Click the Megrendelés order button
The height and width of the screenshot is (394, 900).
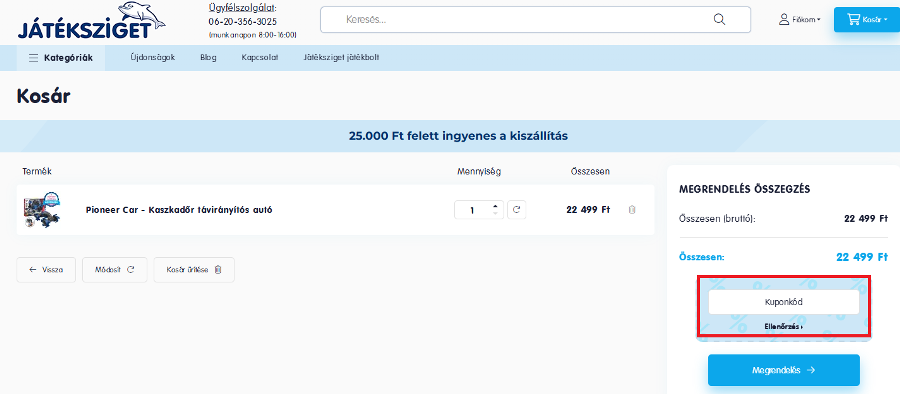tap(783, 370)
